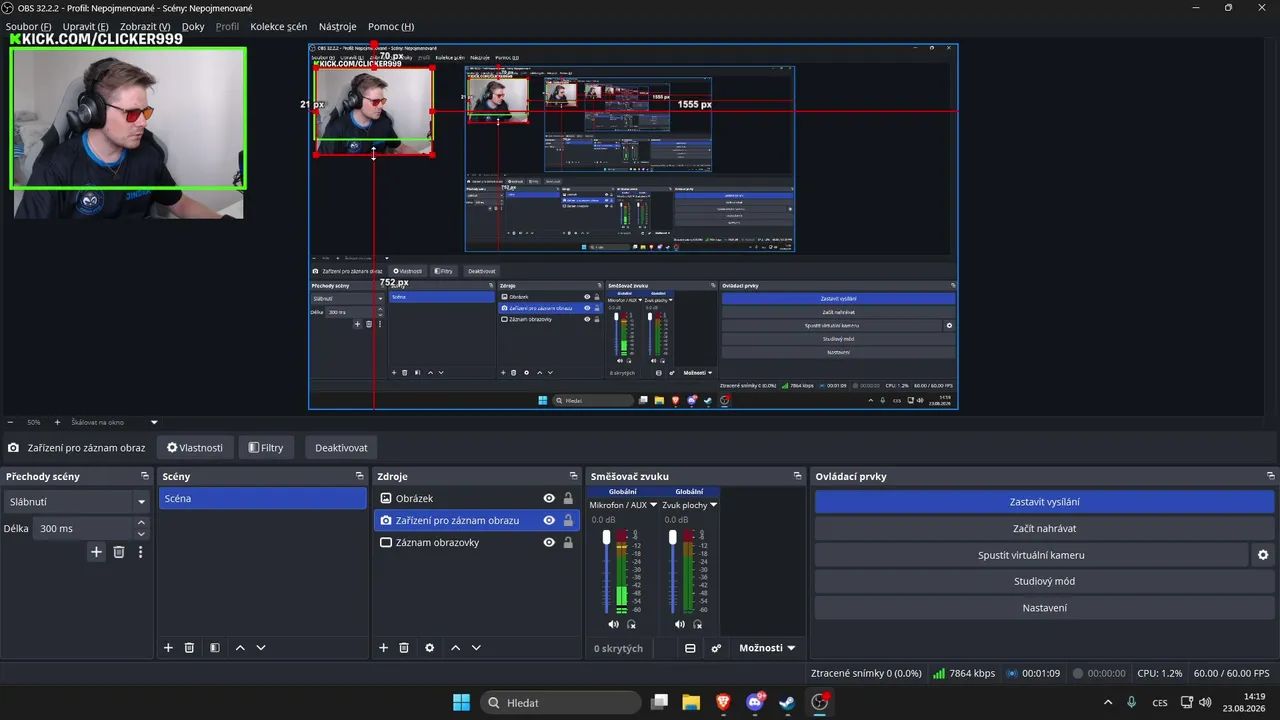1280x720 pixels.
Task: Undock the Ovládací prvky panel
Action: (x=1271, y=476)
